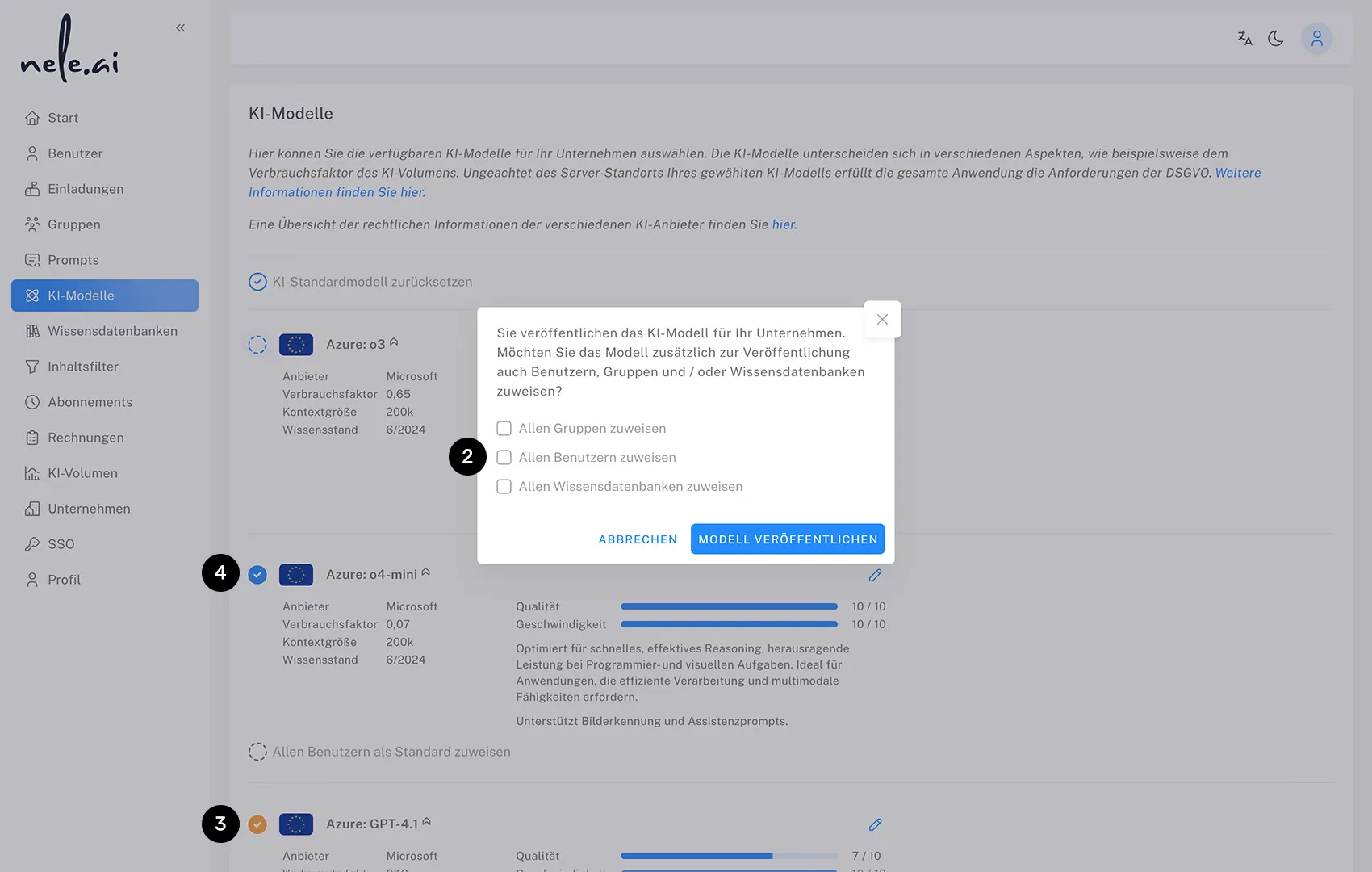
Task: Open the user account avatar
Action: tap(1316, 38)
